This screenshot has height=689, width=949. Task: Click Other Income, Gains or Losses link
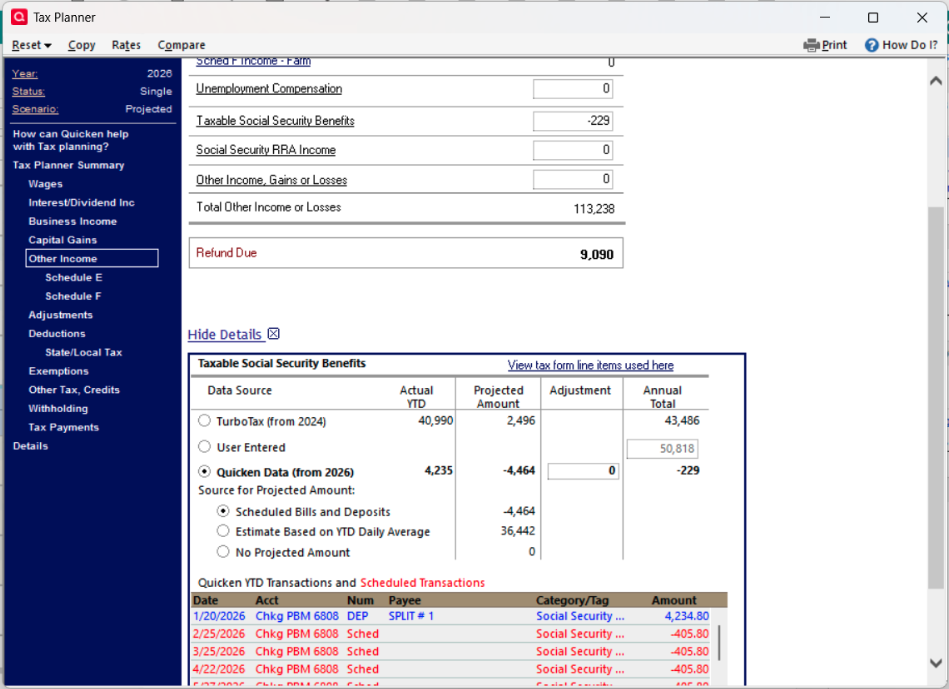coord(272,180)
